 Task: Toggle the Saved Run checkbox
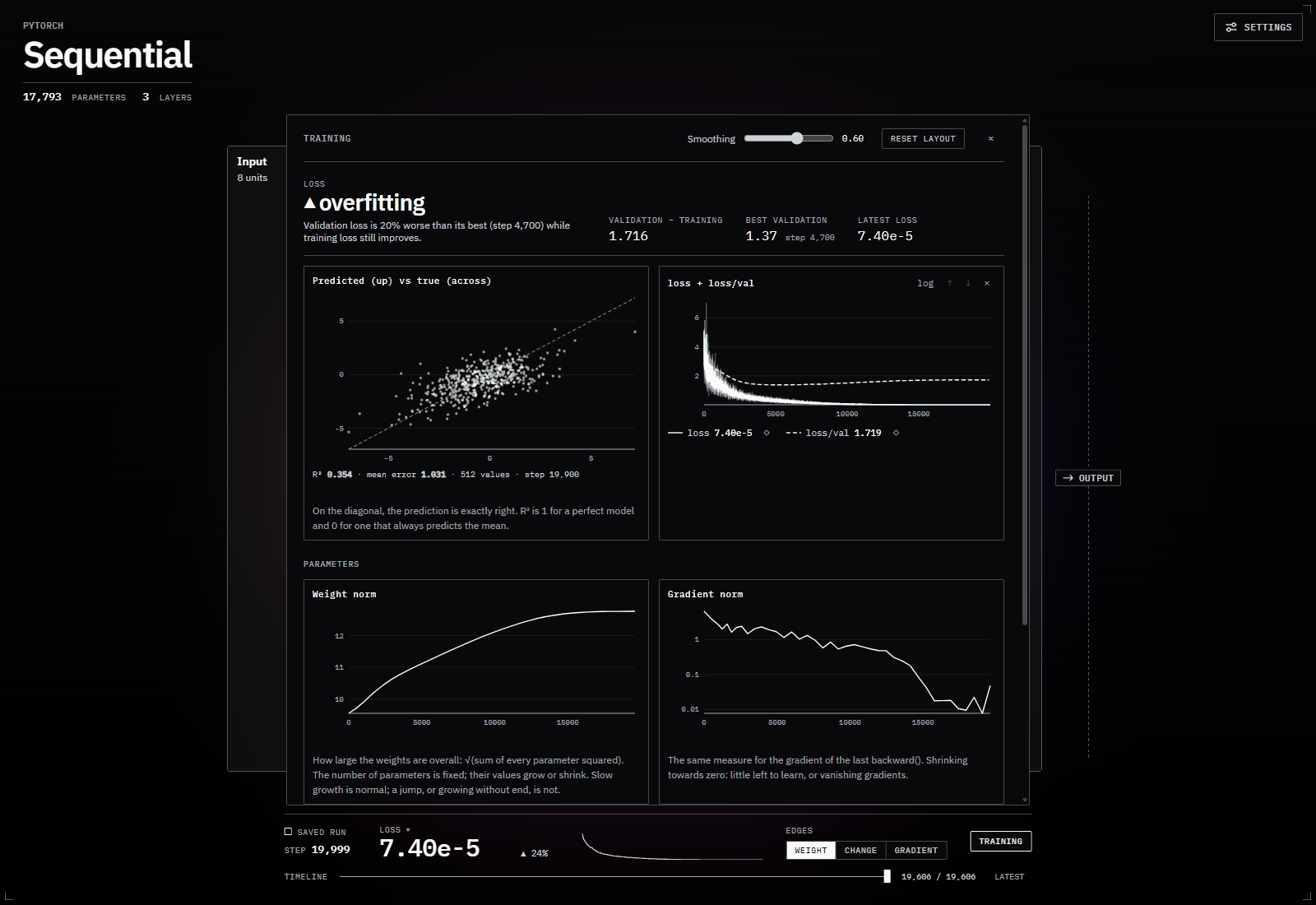pos(288,832)
